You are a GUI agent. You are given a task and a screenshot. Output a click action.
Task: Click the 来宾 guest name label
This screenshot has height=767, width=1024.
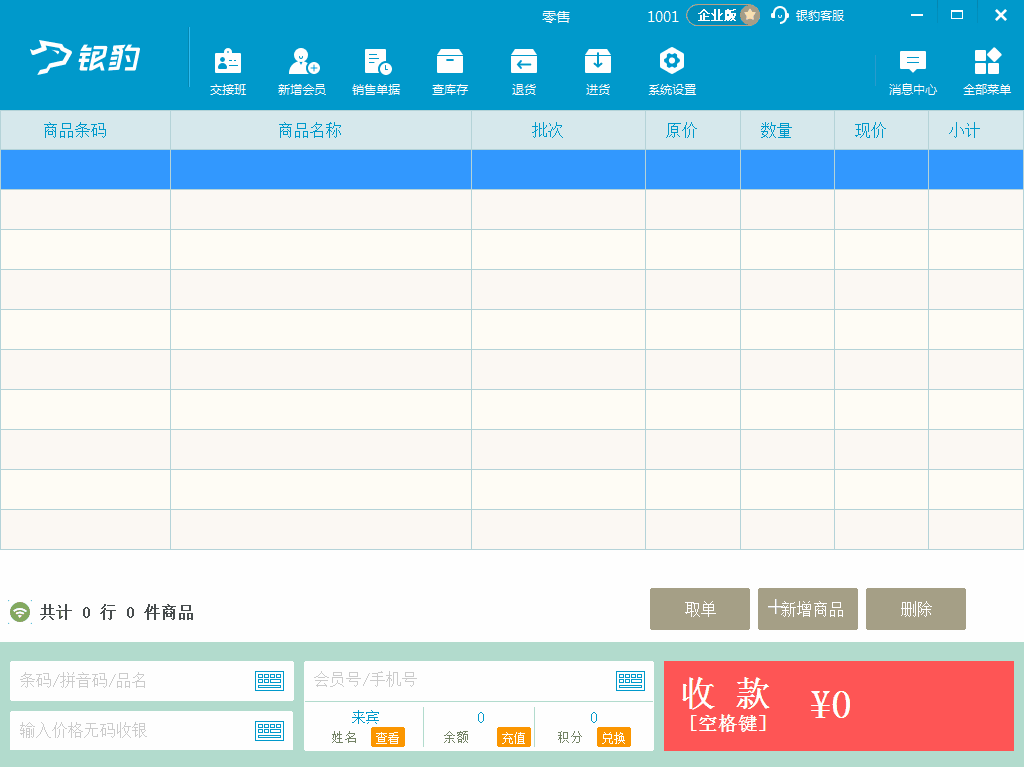coord(365,717)
